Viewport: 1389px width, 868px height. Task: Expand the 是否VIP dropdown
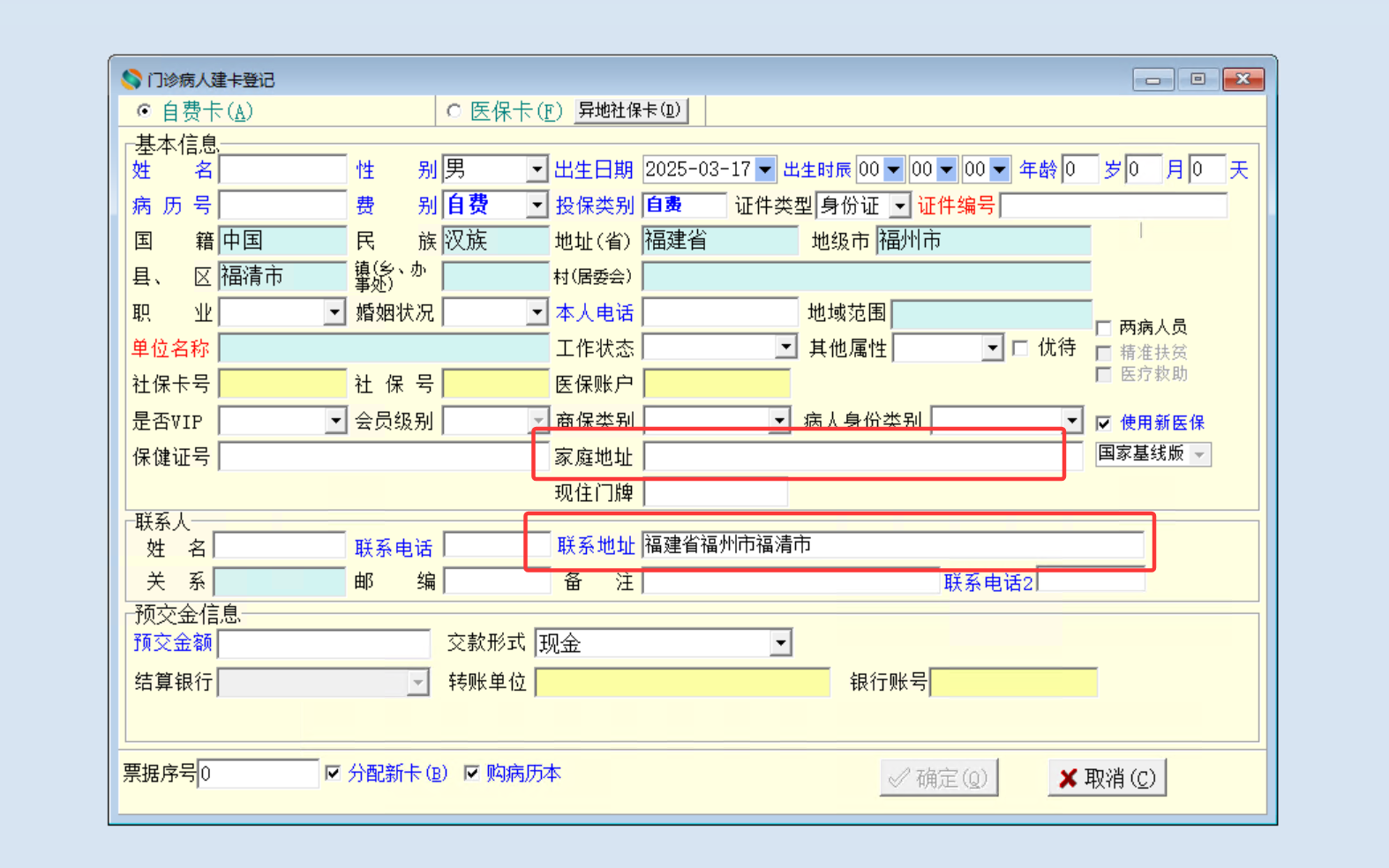[334, 421]
